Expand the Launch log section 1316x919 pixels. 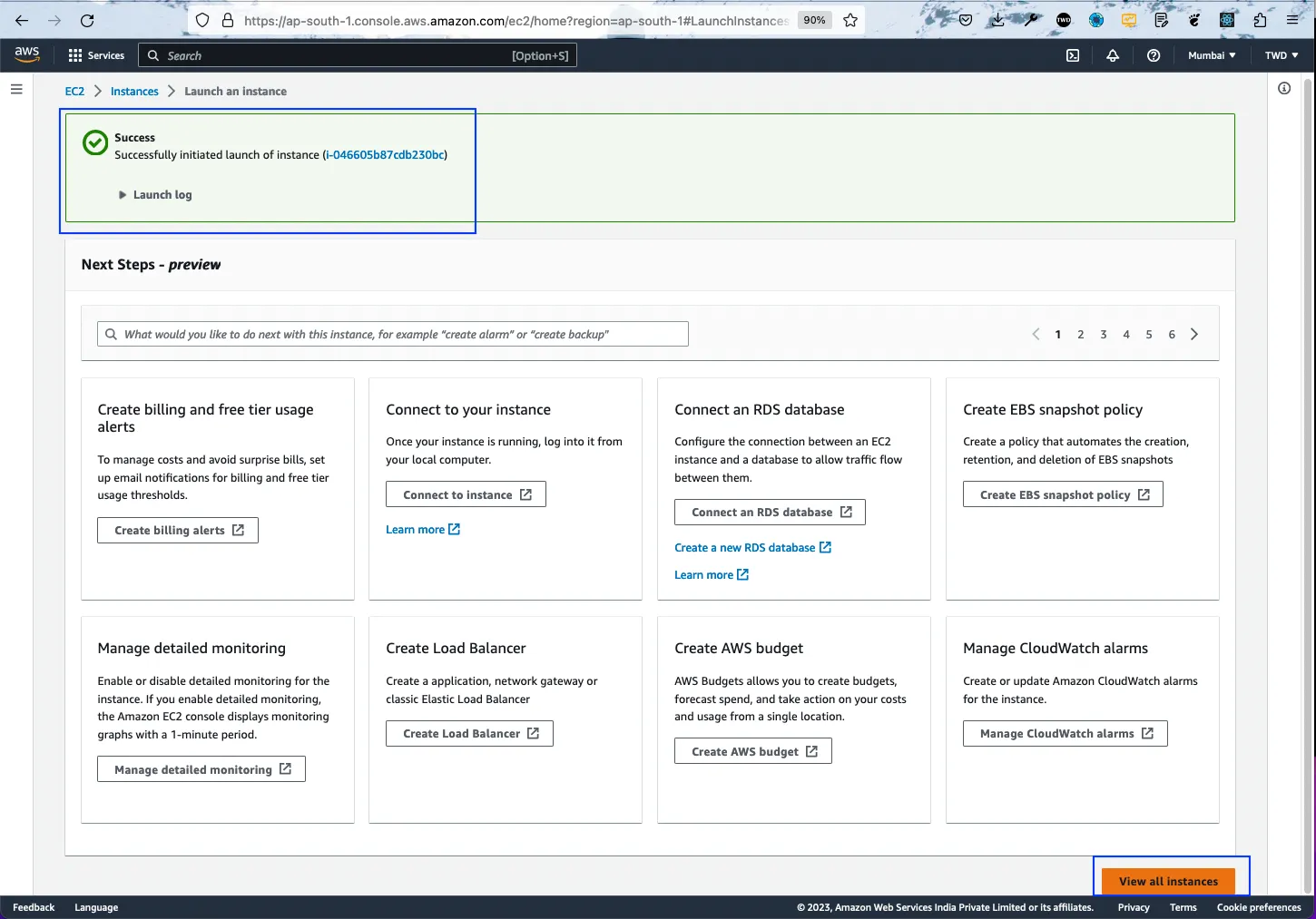click(155, 195)
